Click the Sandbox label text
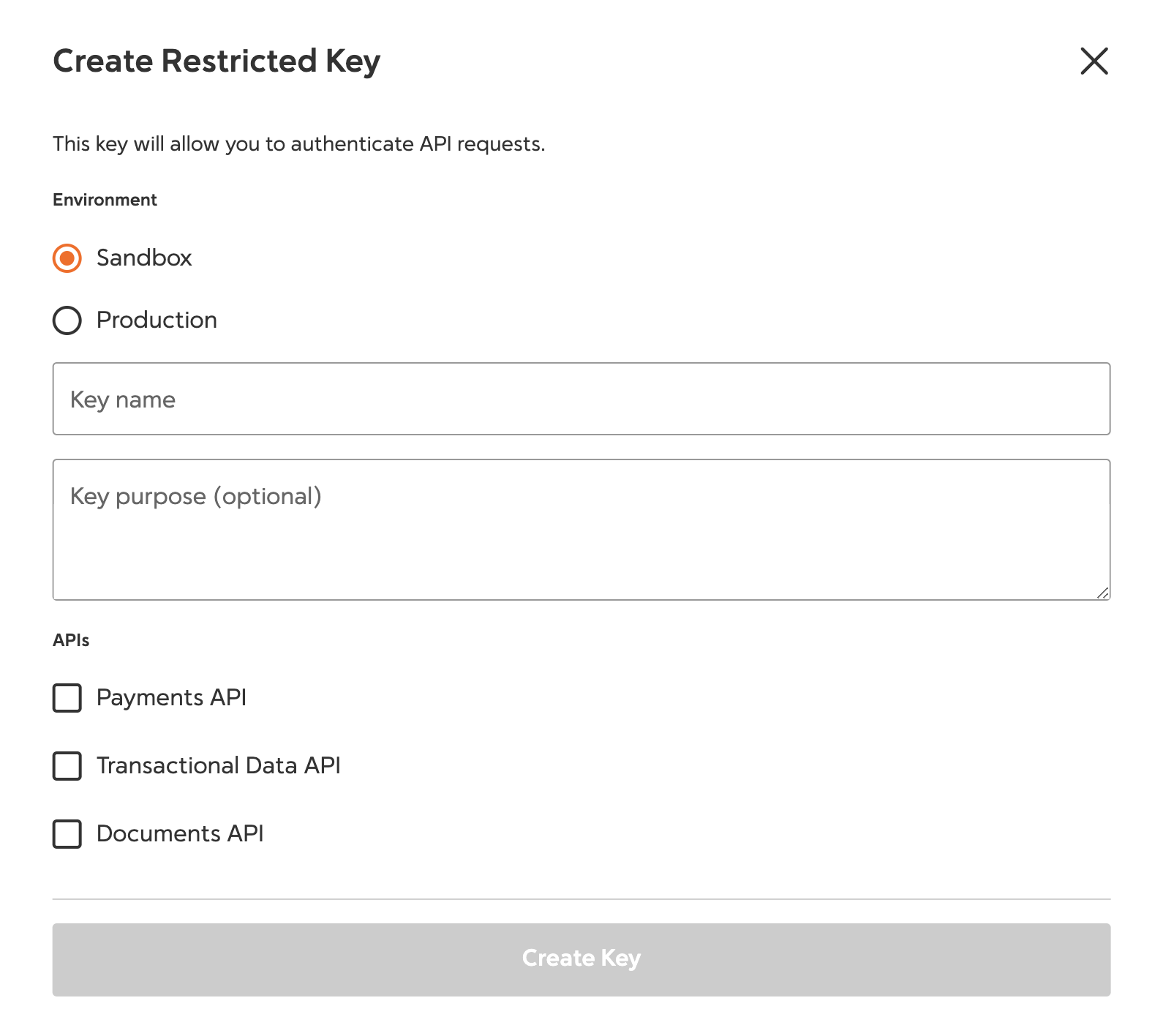 pyautogui.click(x=144, y=258)
